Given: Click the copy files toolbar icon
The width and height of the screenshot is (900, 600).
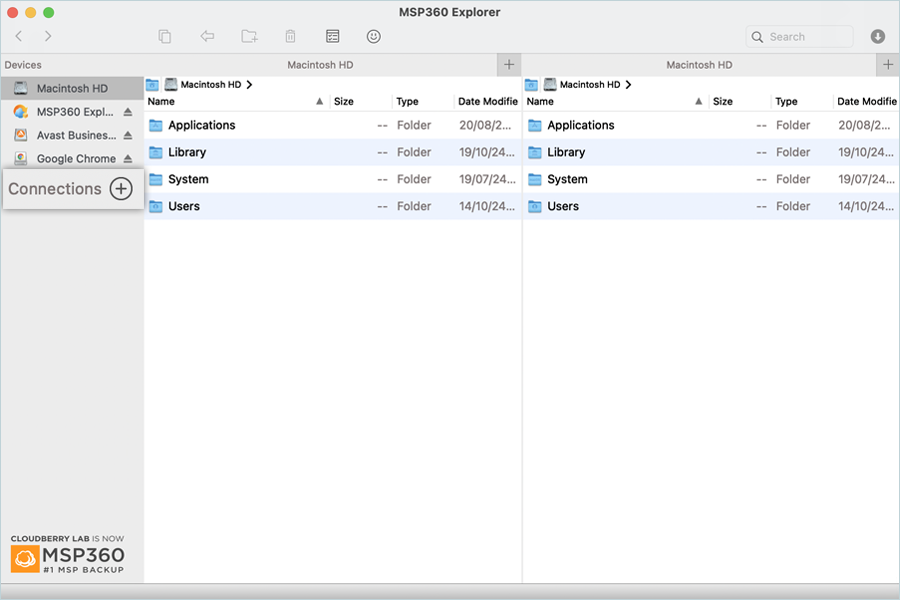Looking at the screenshot, I should pyautogui.click(x=165, y=37).
